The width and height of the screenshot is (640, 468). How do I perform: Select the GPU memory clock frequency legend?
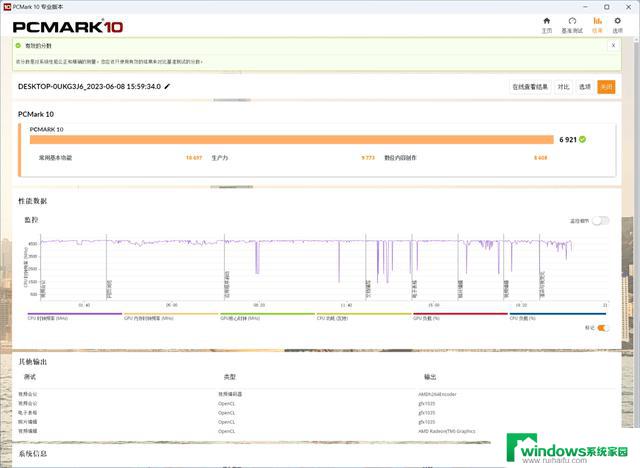pyautogui.click(x=171, y=316)
